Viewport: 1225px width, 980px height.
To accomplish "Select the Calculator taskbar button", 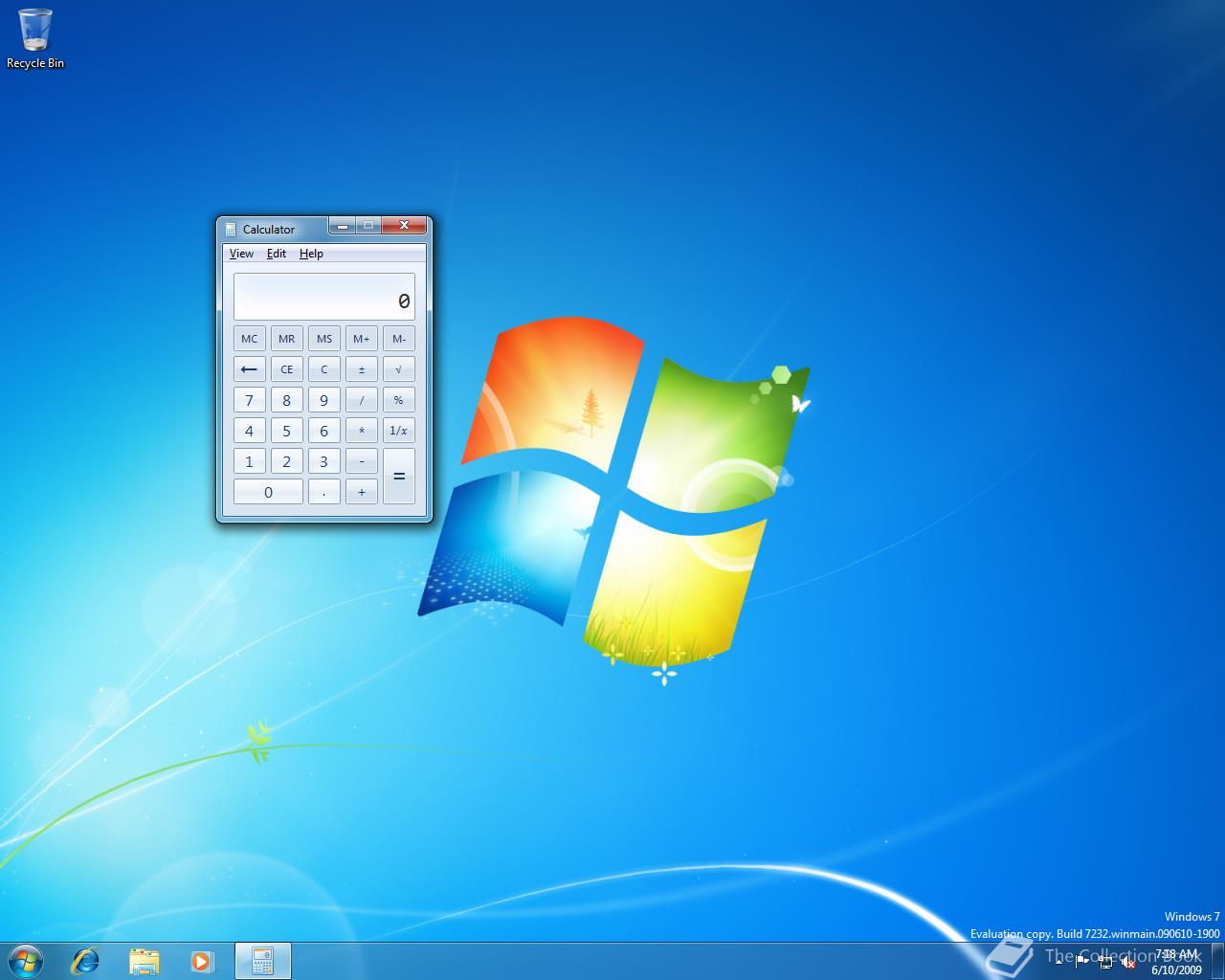I will (x=262, y=961).
